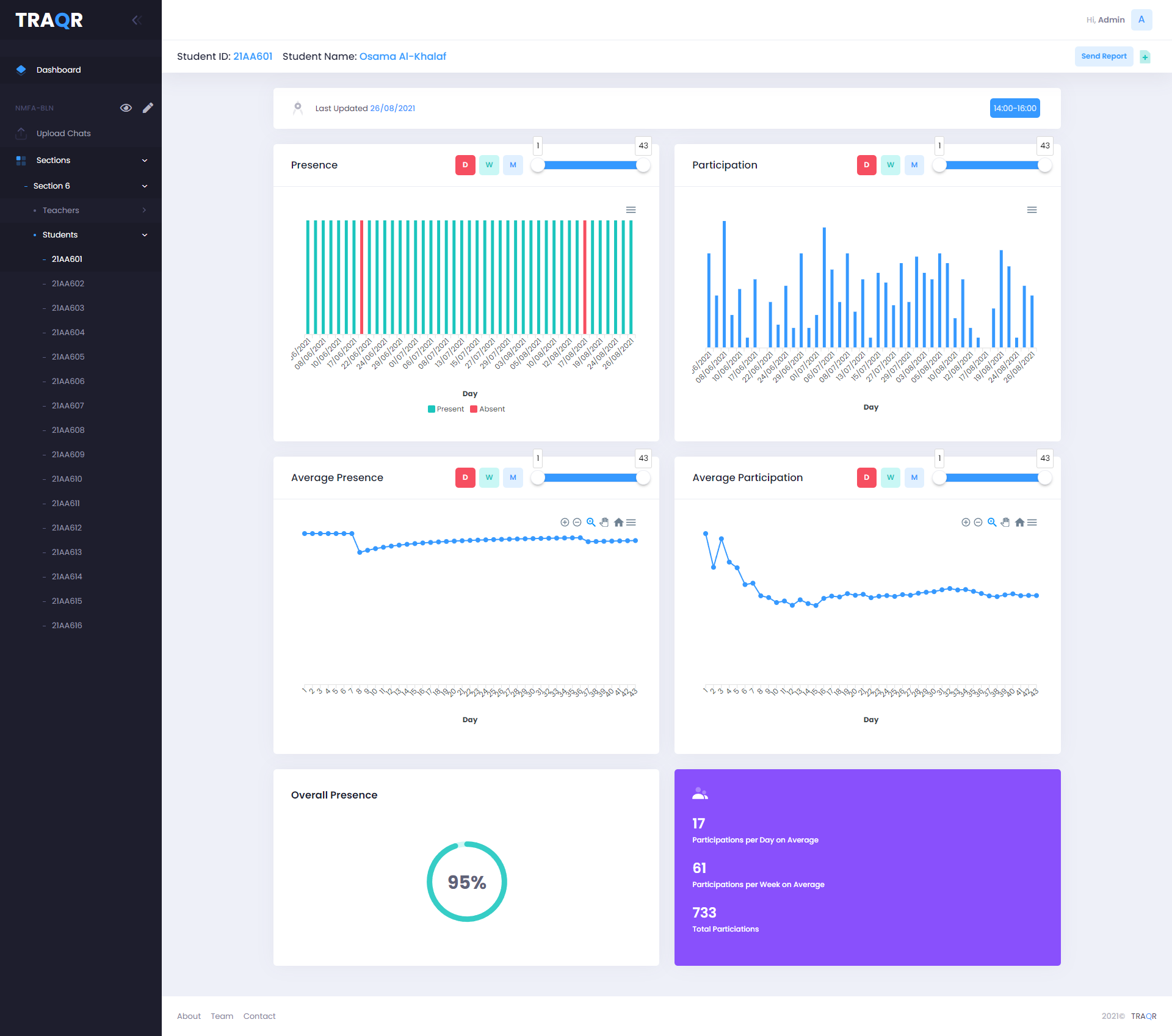The image size is (1172, 1036).
Task: Select student 21AA610 in sidebar
Action: coord(81,479)
